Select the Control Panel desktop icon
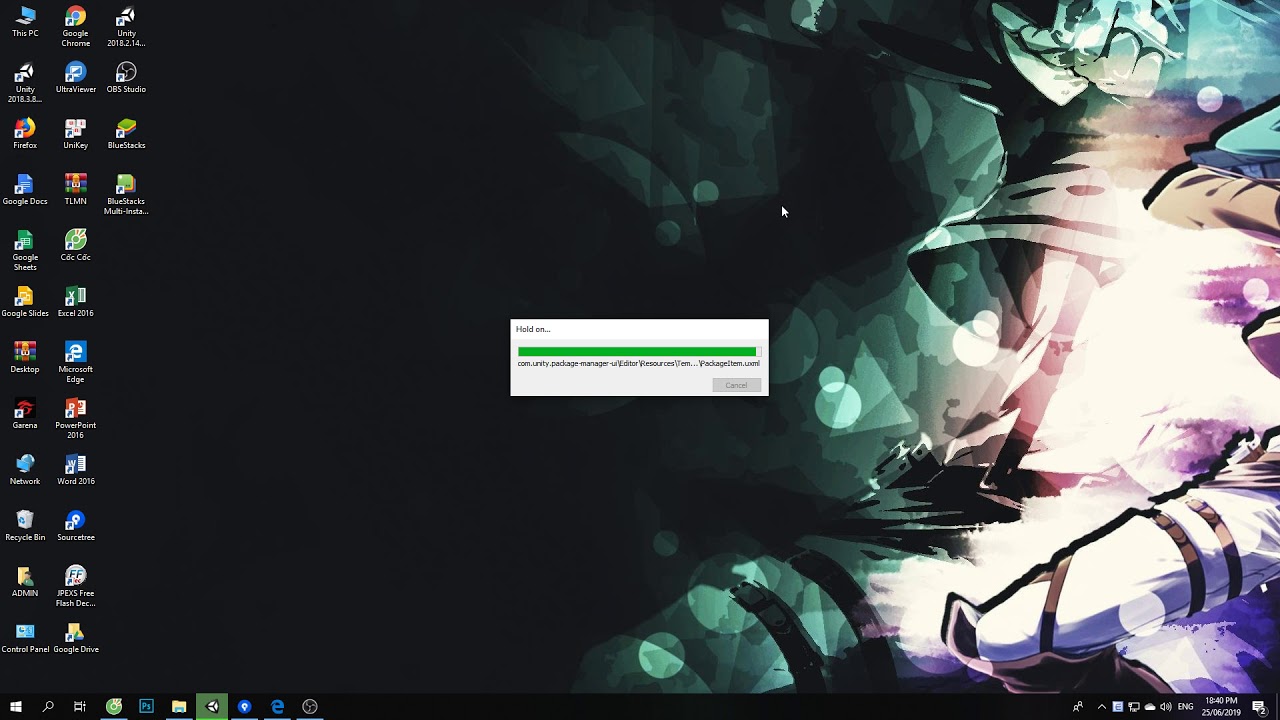Screen dimensions: 1280x720 [25, 638]
